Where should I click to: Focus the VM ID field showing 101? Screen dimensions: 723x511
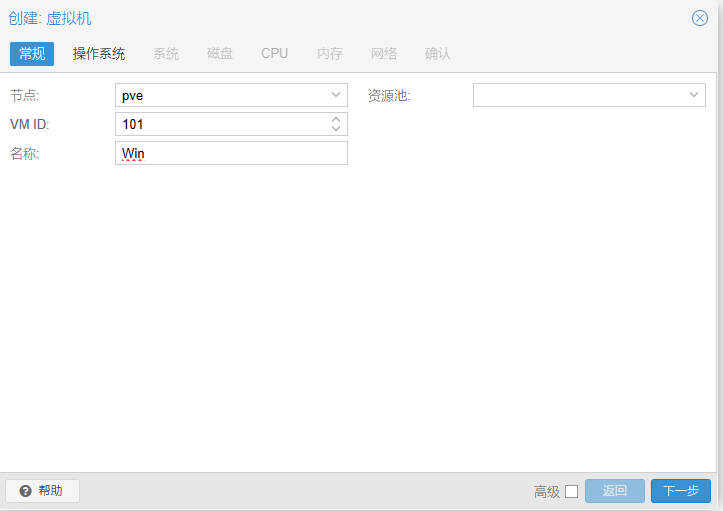click(x=220, y=124)
